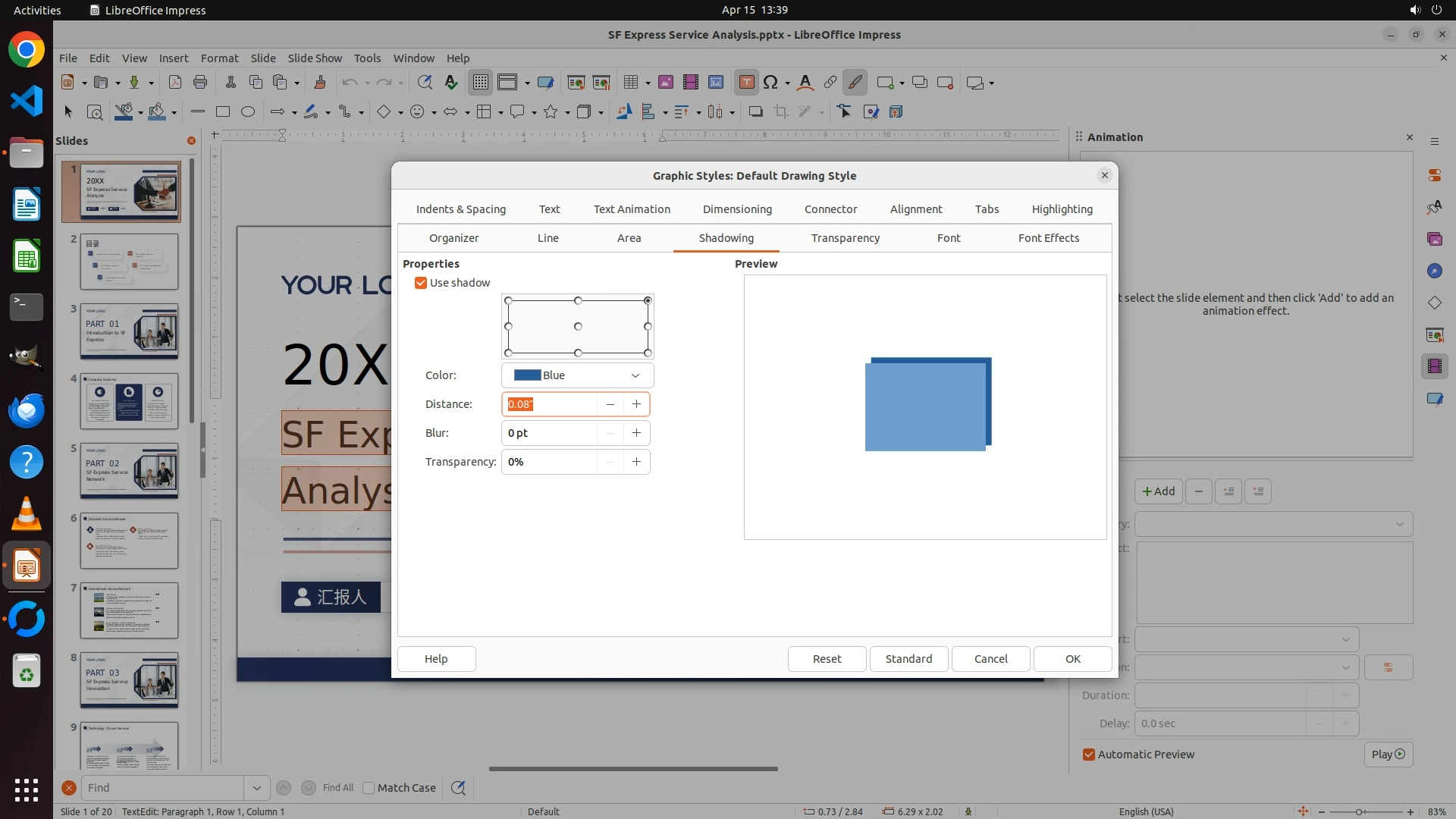Open the shadow Color dropdown

pyautogui.click(x=577, y=375)
